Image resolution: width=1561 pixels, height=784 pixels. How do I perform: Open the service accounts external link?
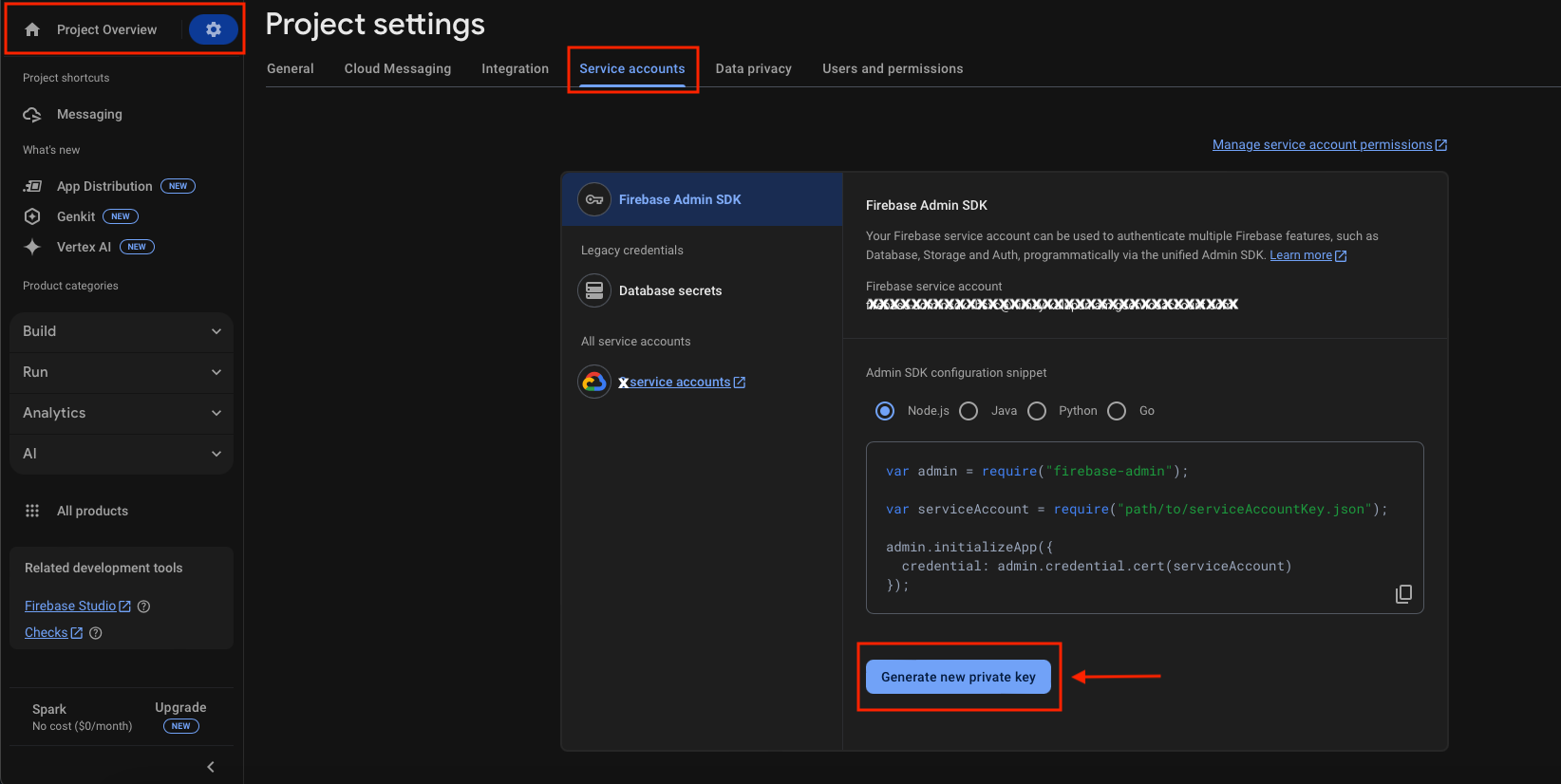682,382
